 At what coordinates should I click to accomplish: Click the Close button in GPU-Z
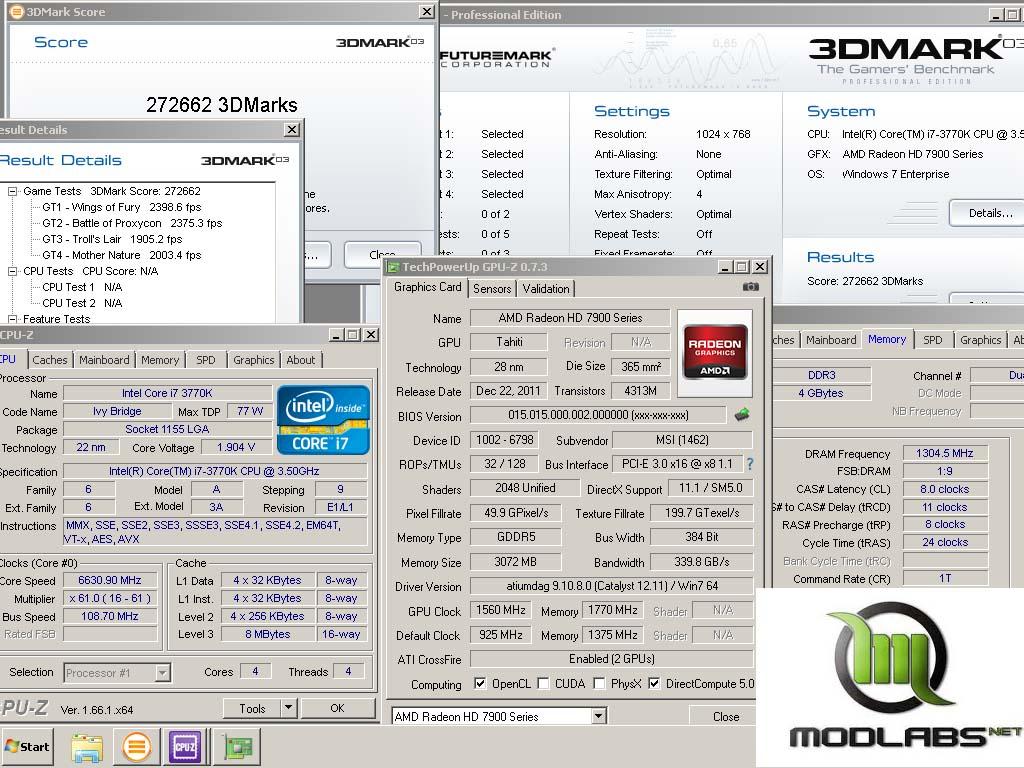pyautogui.click(x=726, y=716)
